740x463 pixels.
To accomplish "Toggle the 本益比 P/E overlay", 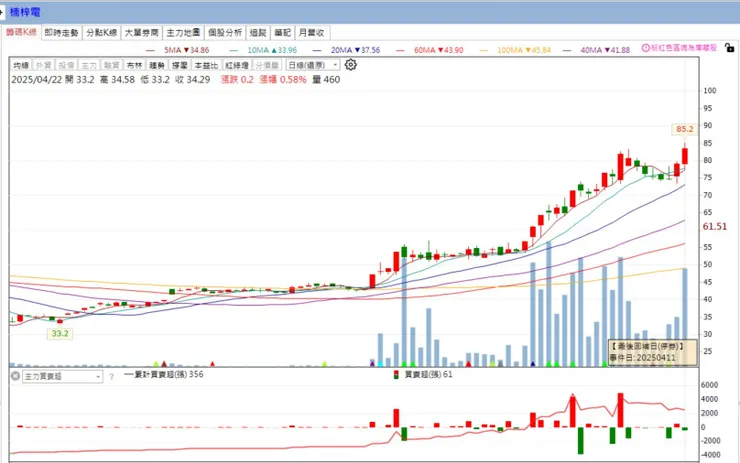I will tap(206, 65).
